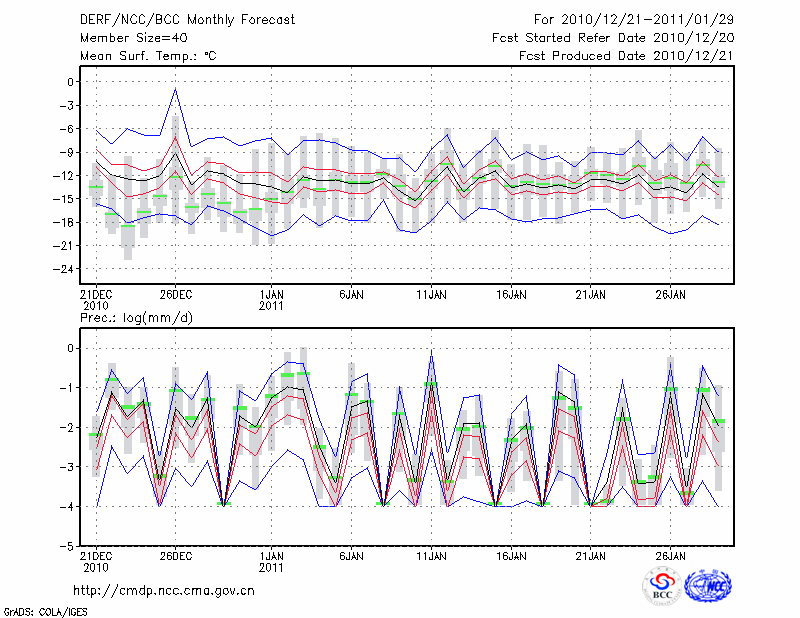Click the -12 value on temperature axis
The width and height of the screenshot is (800, 618).
point(66,176)
